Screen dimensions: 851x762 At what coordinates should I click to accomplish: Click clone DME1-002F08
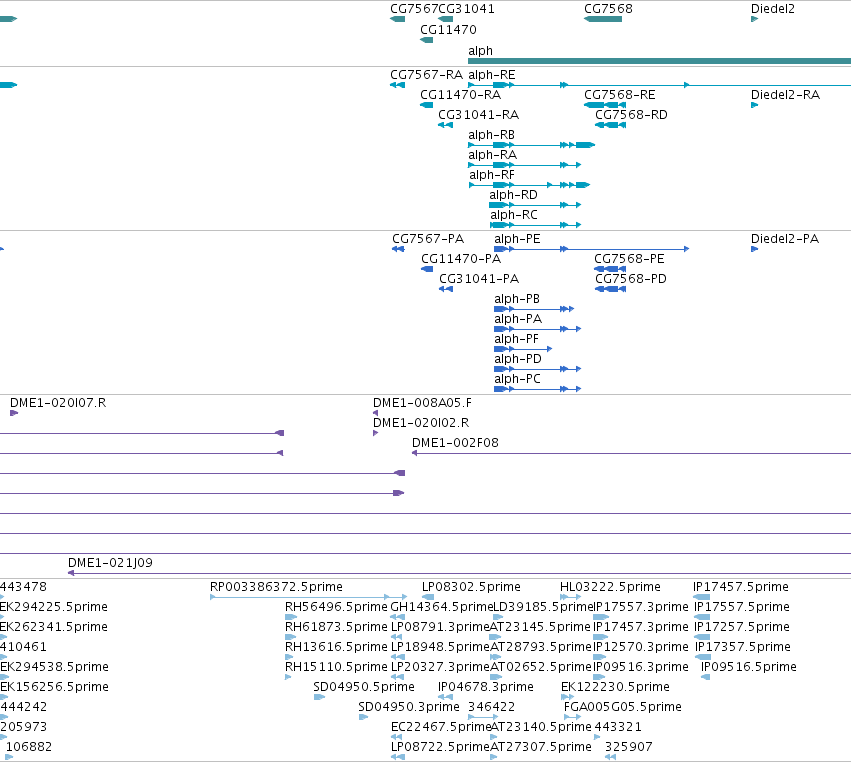(631, 453)
